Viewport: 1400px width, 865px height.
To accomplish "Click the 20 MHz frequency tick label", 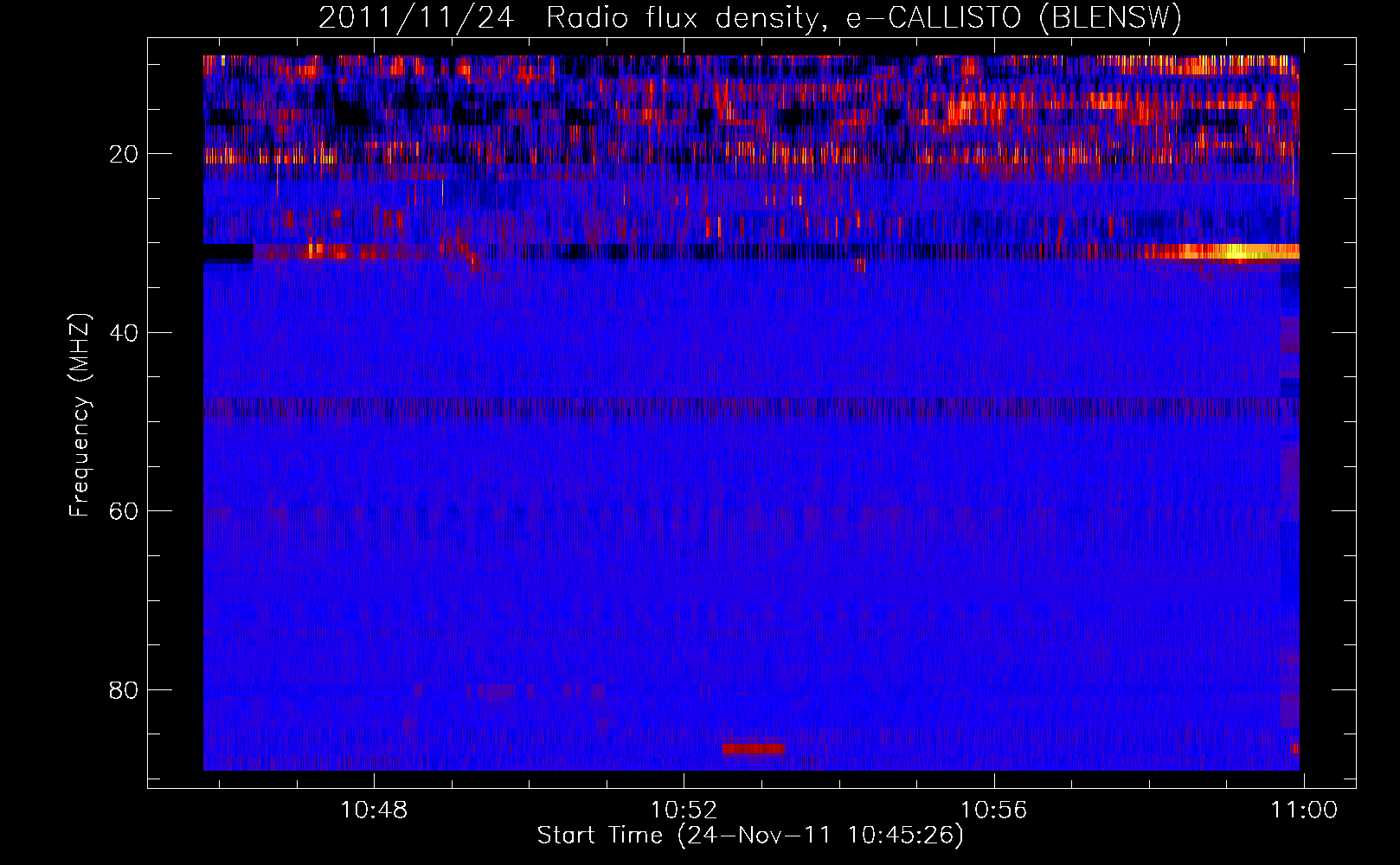I will pyautogui.click(x=125, y=154).
